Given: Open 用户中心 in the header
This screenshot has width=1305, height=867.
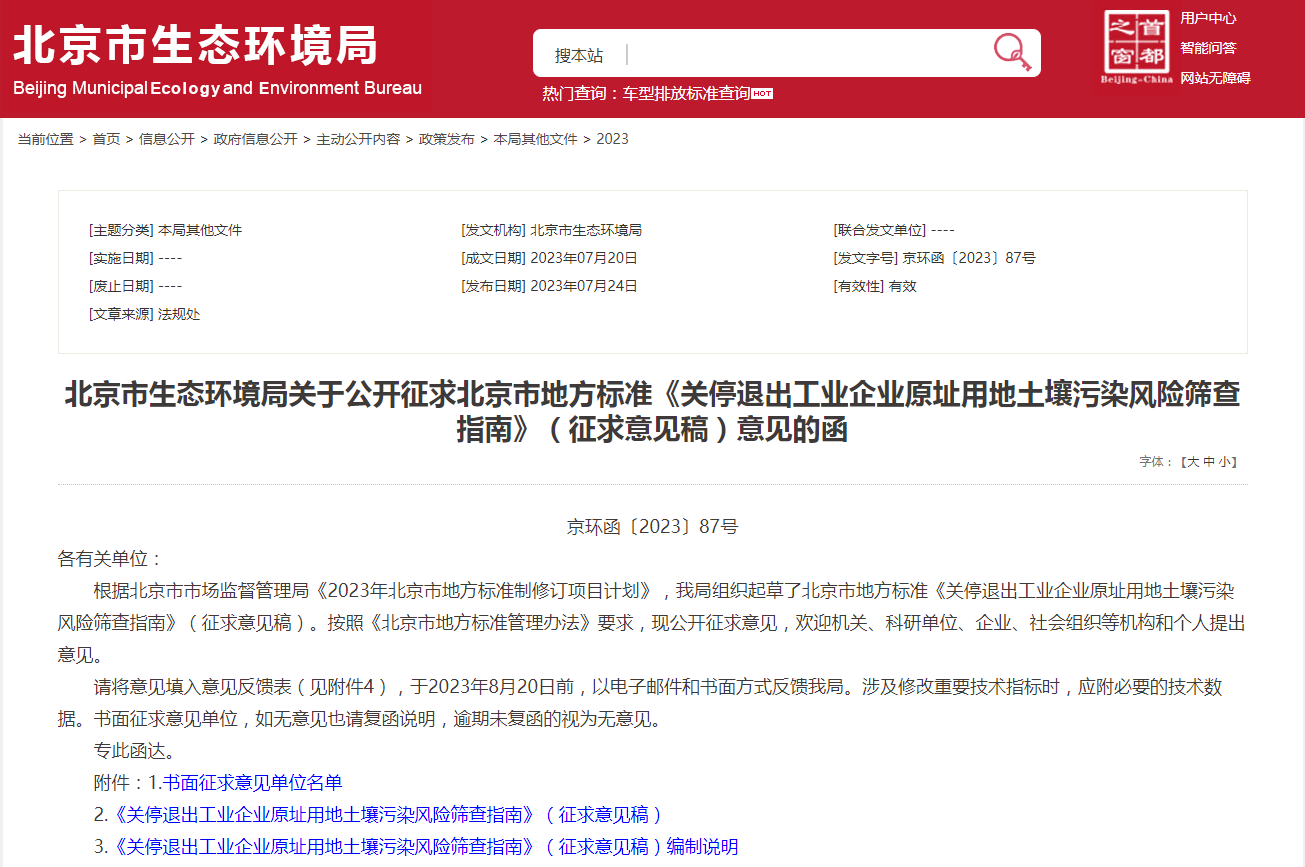Looking at the screenshot, I should point(1208,18).
